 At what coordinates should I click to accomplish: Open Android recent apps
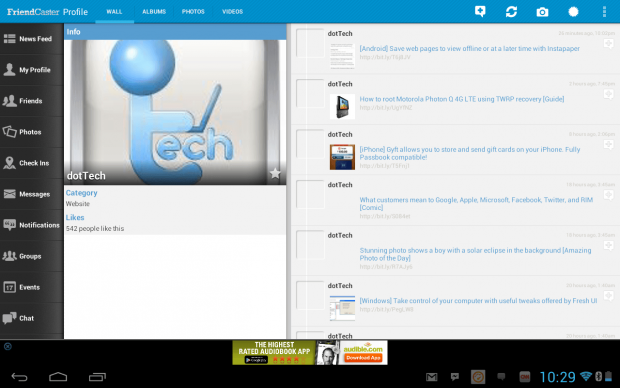pyautogui.click(x=97, y=377)
